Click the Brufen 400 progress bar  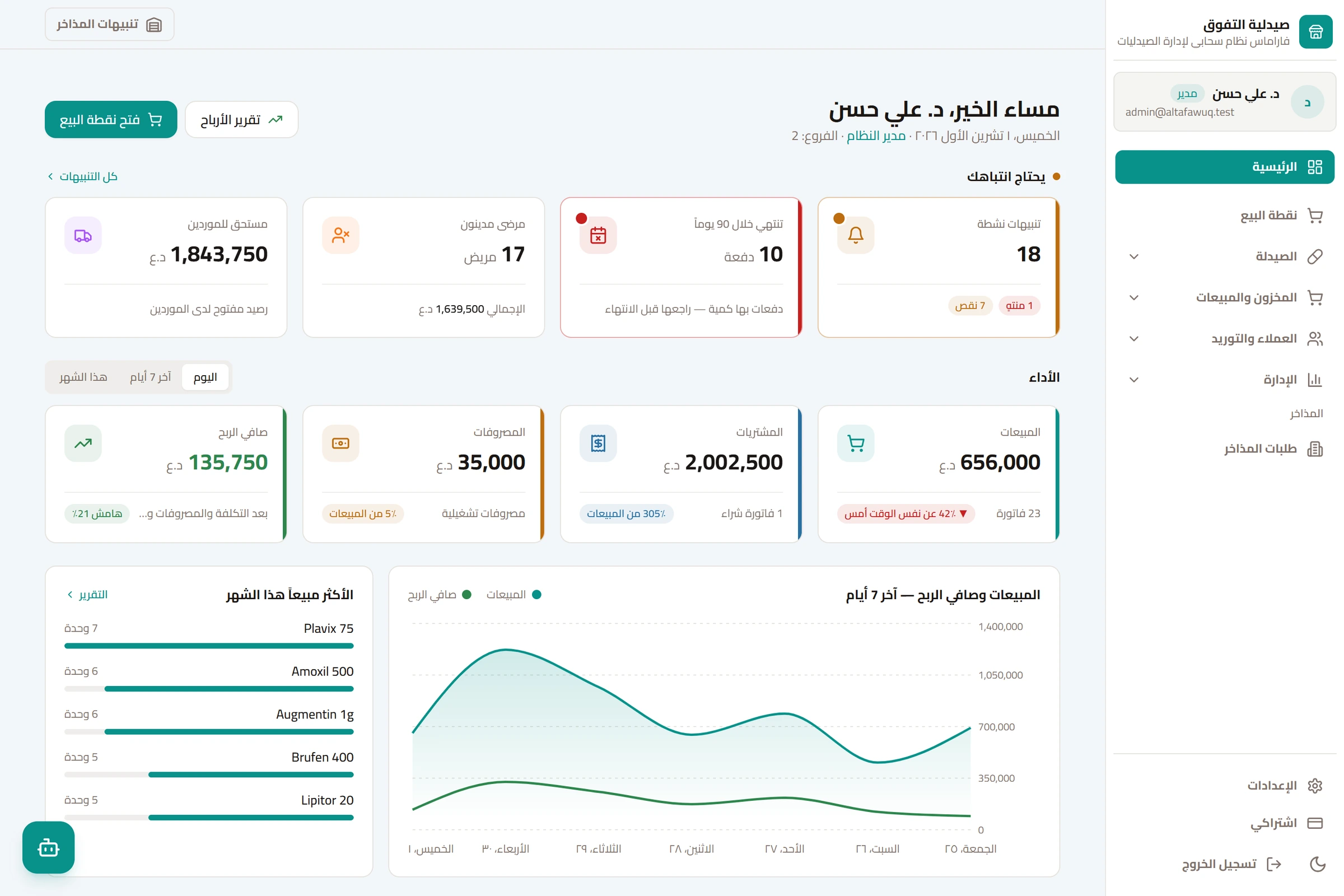pos(209,774)
